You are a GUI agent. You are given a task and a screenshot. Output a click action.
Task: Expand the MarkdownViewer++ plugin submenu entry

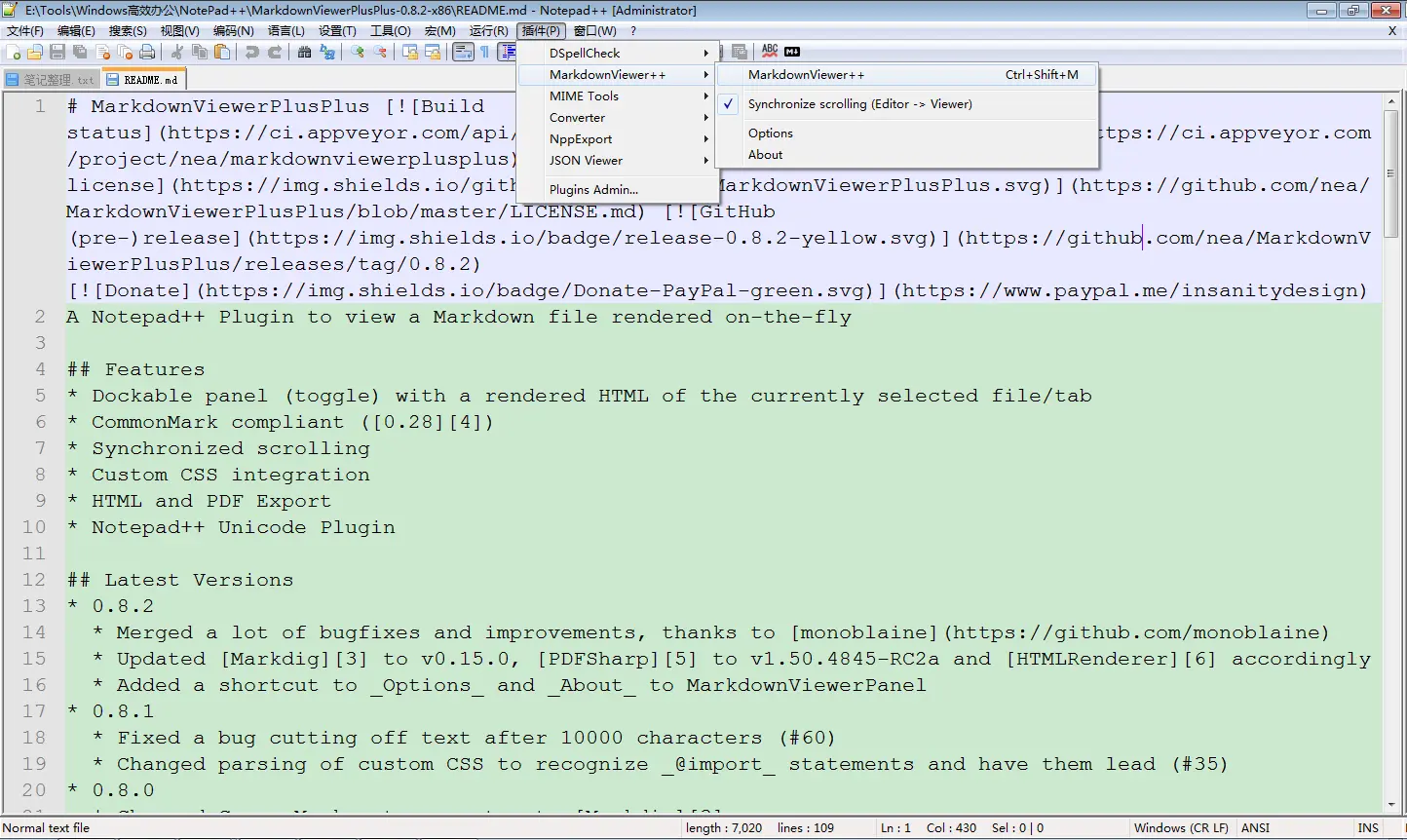(x=618, y=75)
